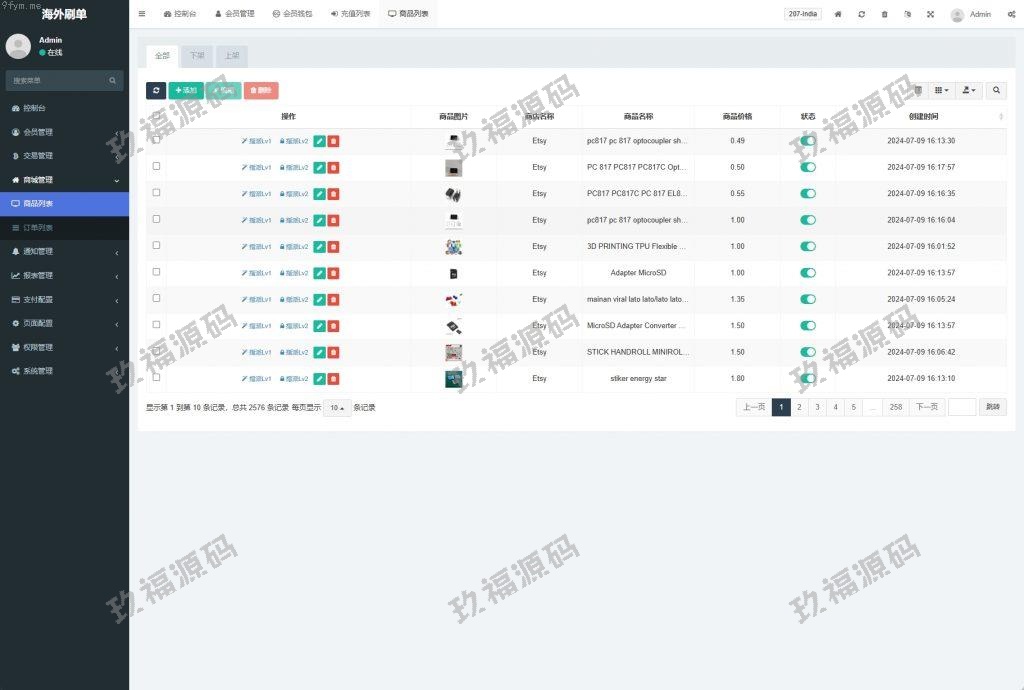Go to page 3 in pagination
1024x690 pixels.
817,407
